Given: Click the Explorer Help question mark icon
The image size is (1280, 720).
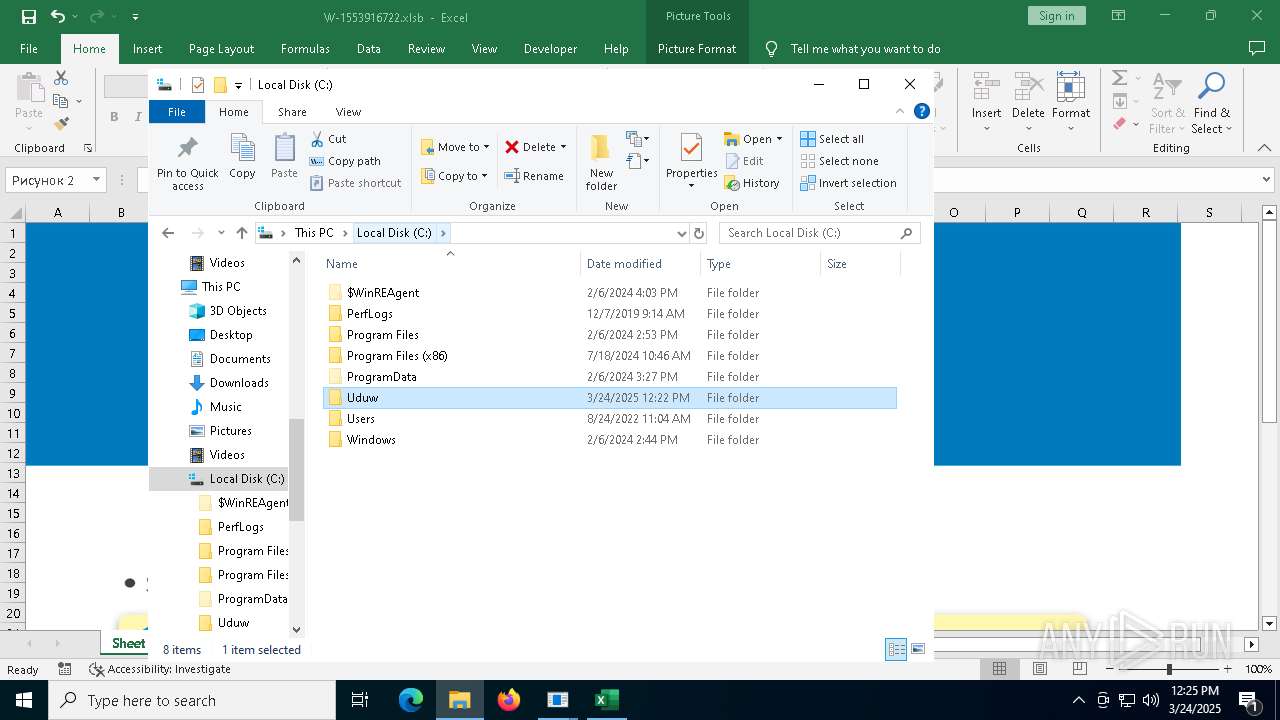Looking at the screenshot, I should tap(922, 111).
